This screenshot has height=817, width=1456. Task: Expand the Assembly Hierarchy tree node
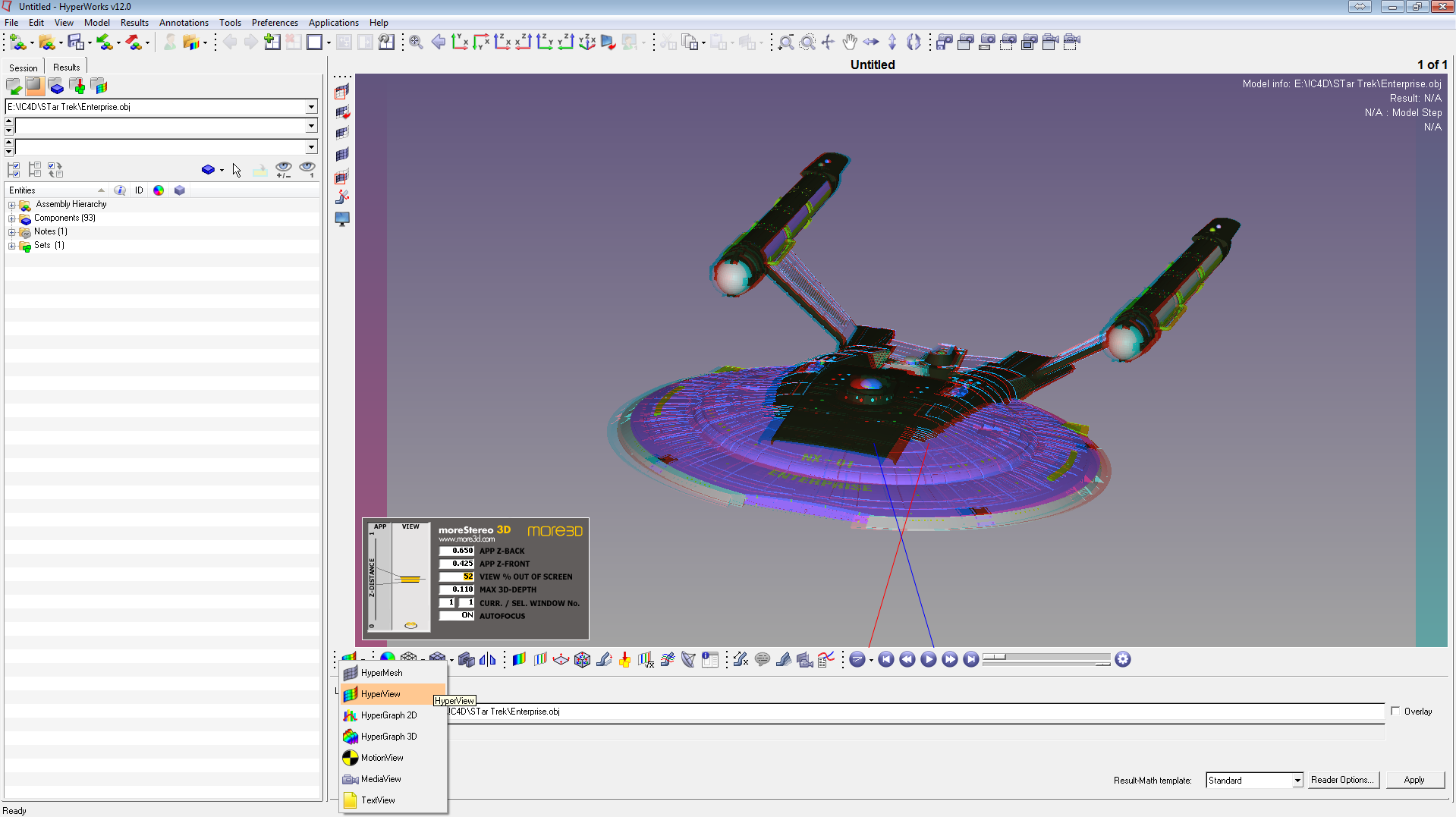[12, 205]
